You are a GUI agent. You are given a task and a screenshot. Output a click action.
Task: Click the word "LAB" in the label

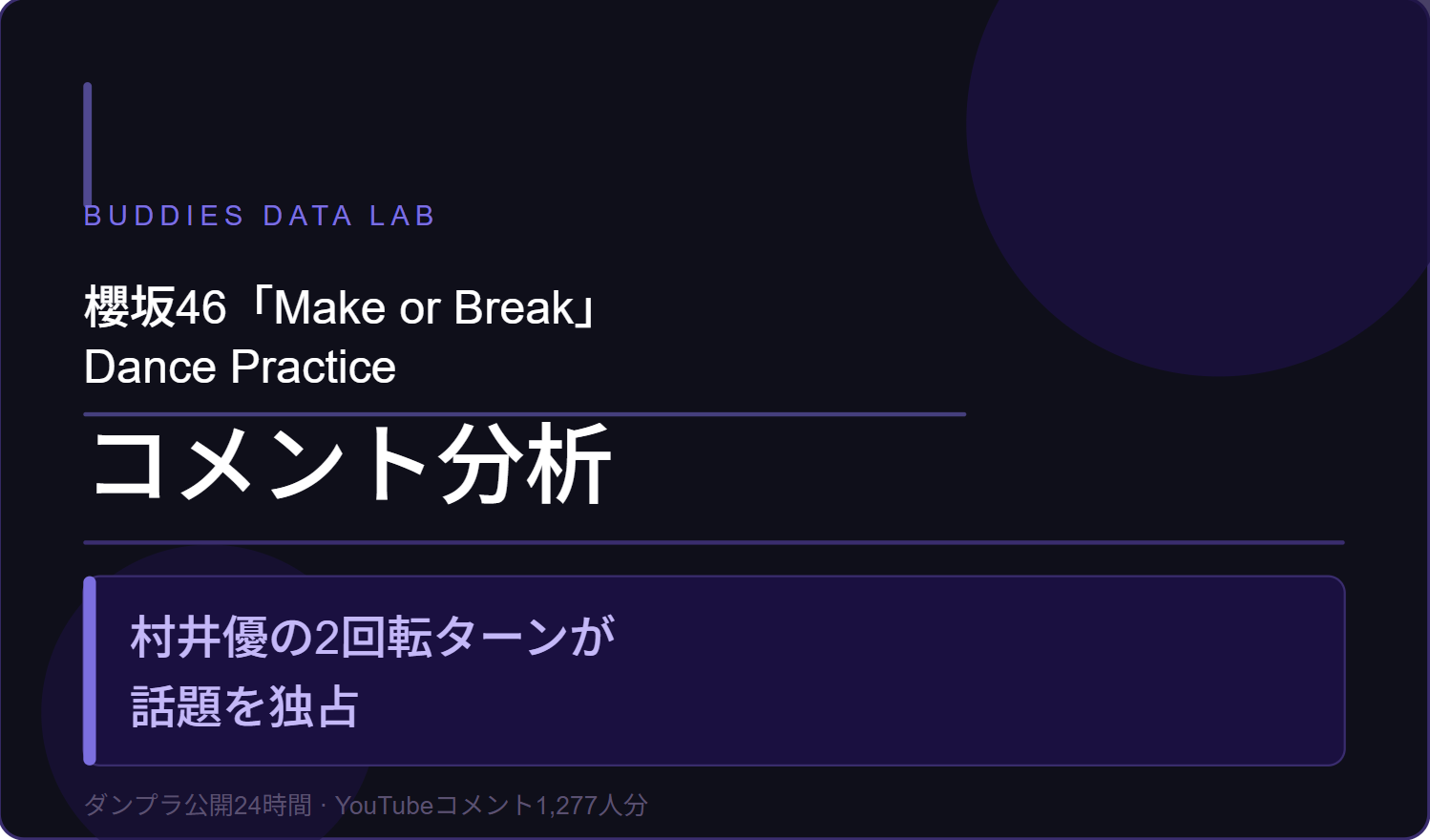pos(402,216)
